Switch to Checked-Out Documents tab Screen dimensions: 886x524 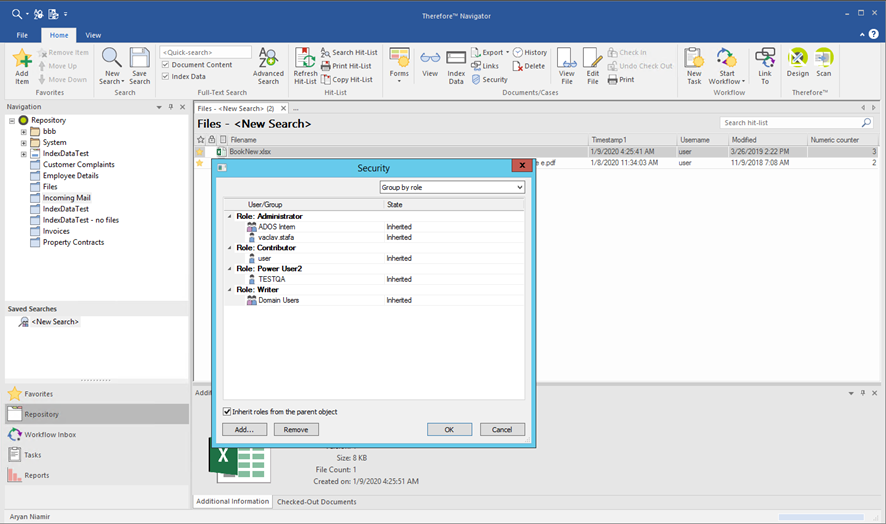[316, 501]
